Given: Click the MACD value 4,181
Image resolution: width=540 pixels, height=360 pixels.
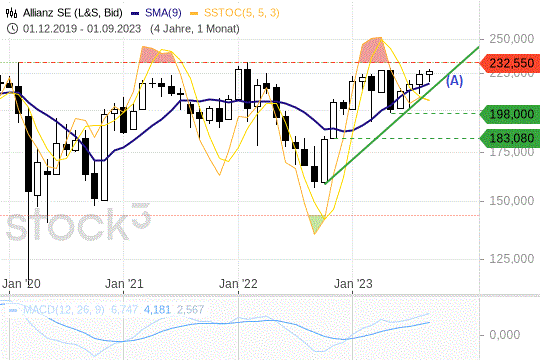Looking at the screenshot, I should (157, 310).
